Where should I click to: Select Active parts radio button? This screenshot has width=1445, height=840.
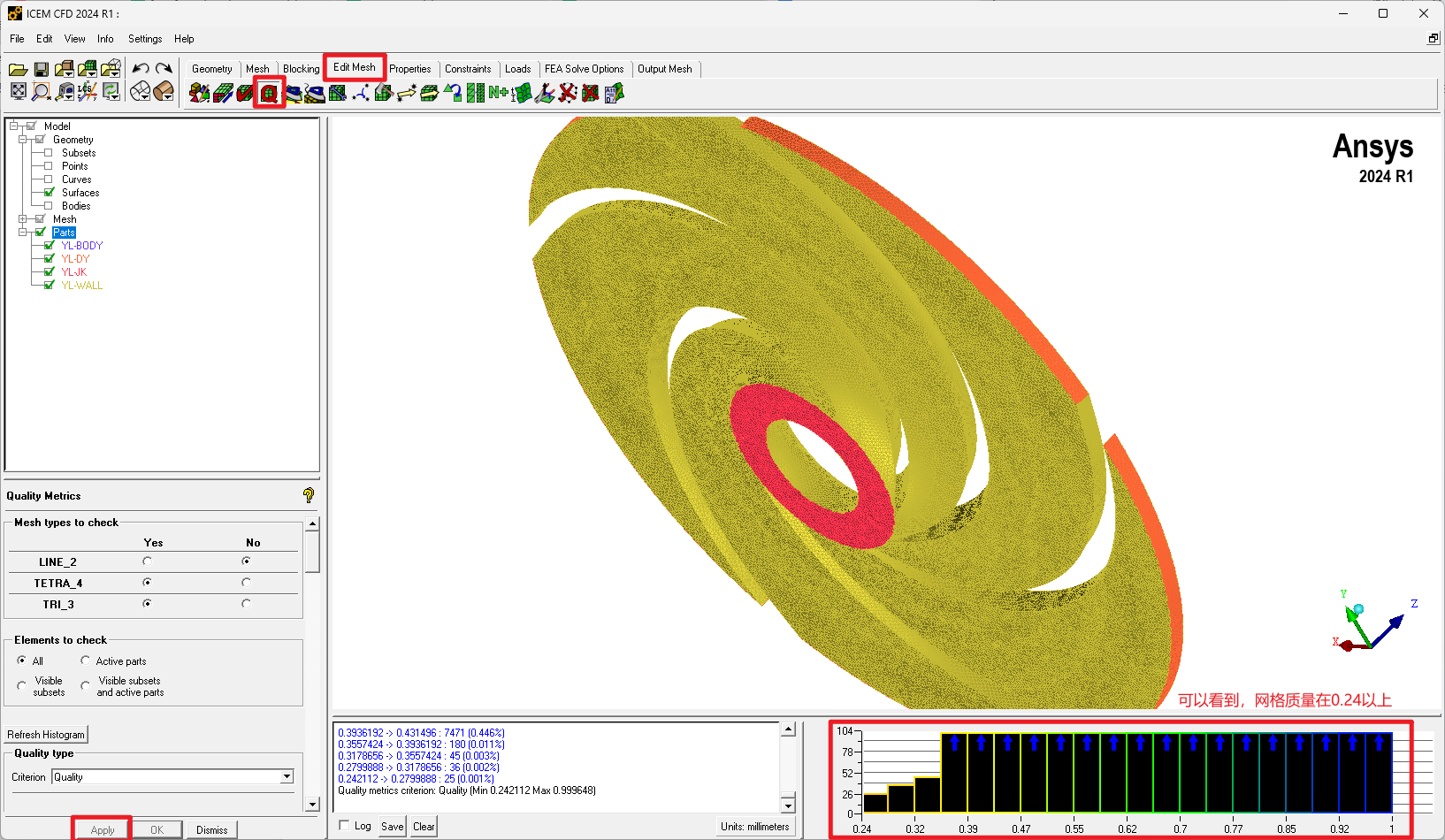(85, 661)
